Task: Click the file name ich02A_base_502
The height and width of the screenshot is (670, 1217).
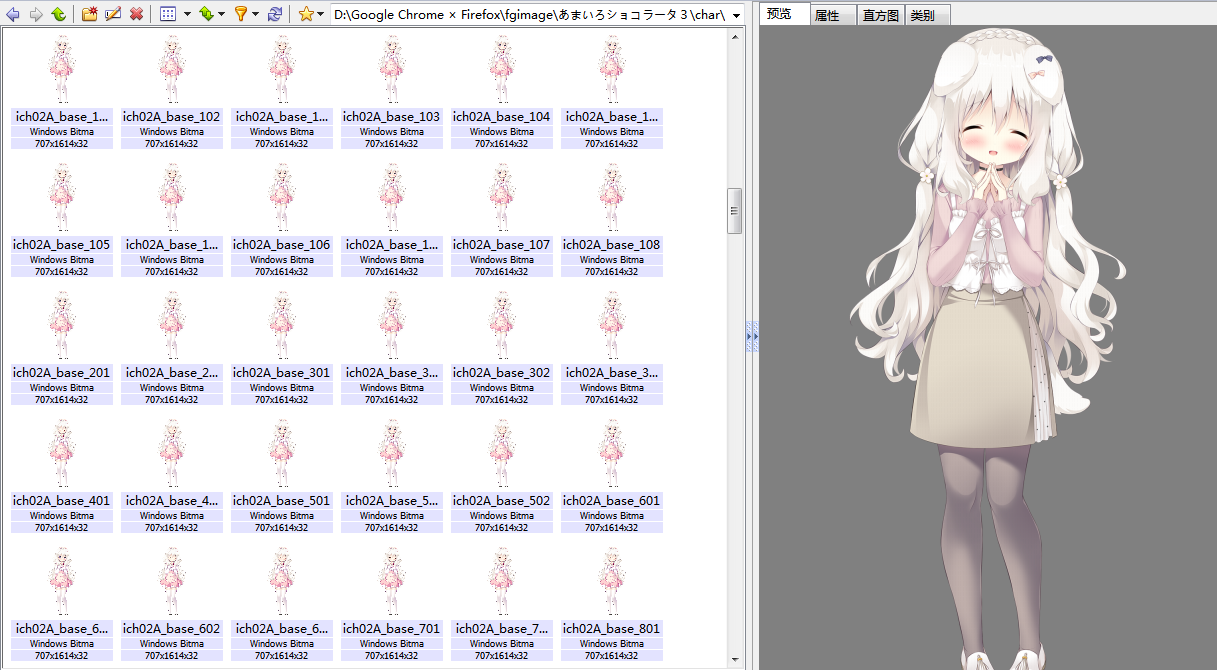Action: coord(502,501)
